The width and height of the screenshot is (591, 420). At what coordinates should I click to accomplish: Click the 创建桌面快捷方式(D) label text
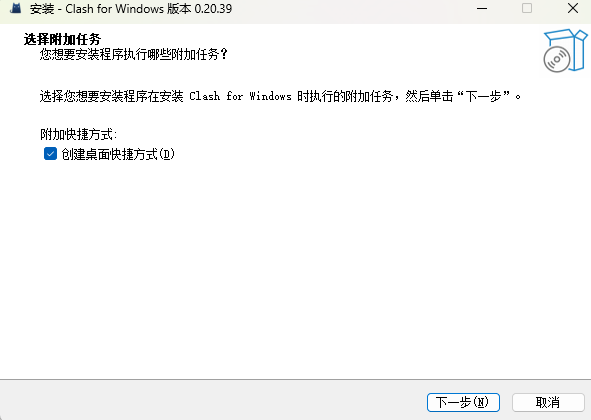click(x=118, y=154)
